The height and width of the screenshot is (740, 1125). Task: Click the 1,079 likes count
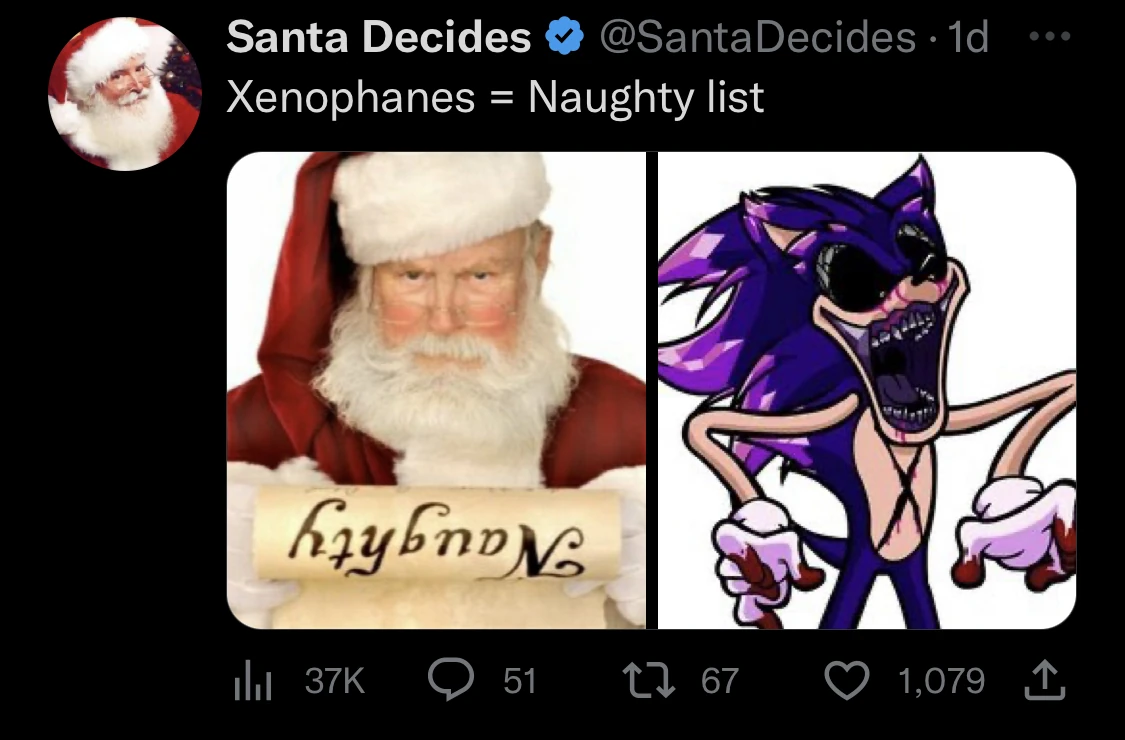click(x=940, y=682)
